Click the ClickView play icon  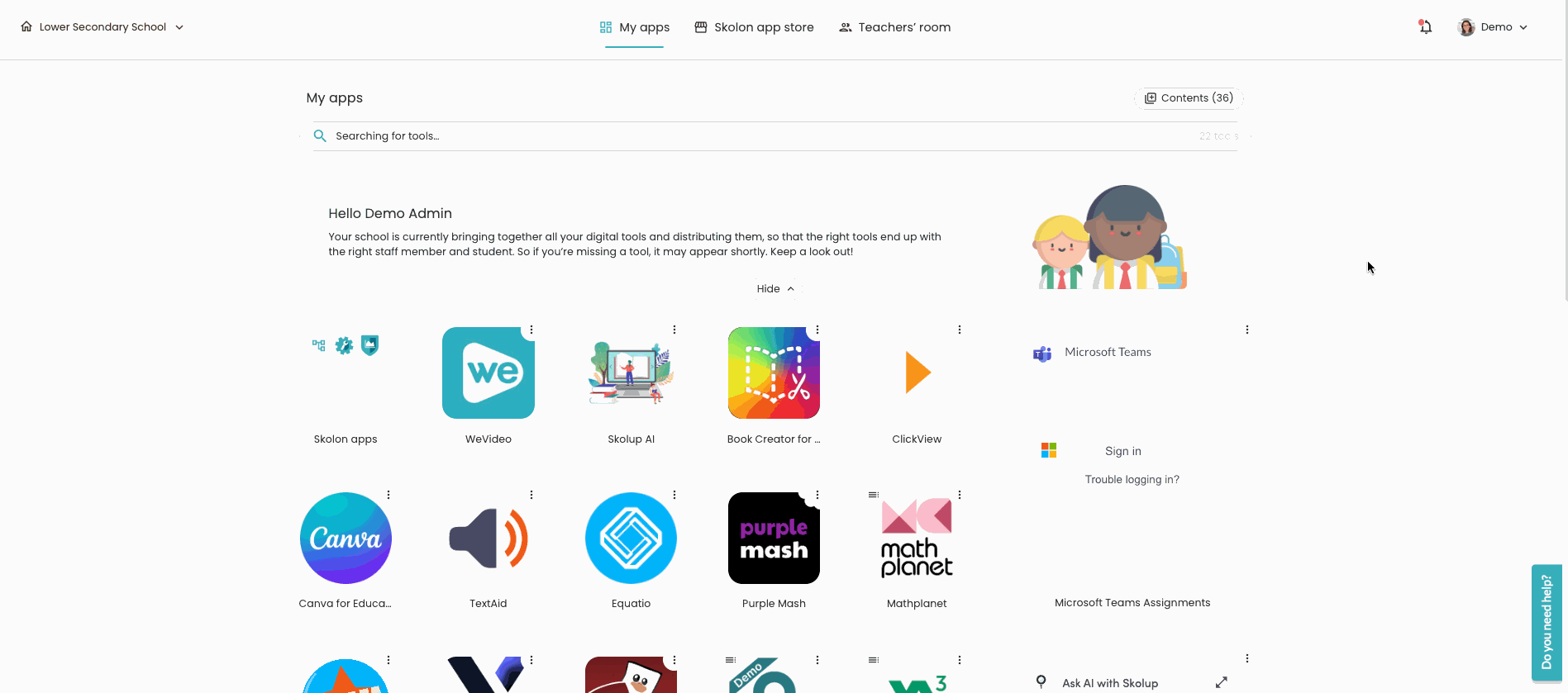pyautogui.click(x=917, y=373)
